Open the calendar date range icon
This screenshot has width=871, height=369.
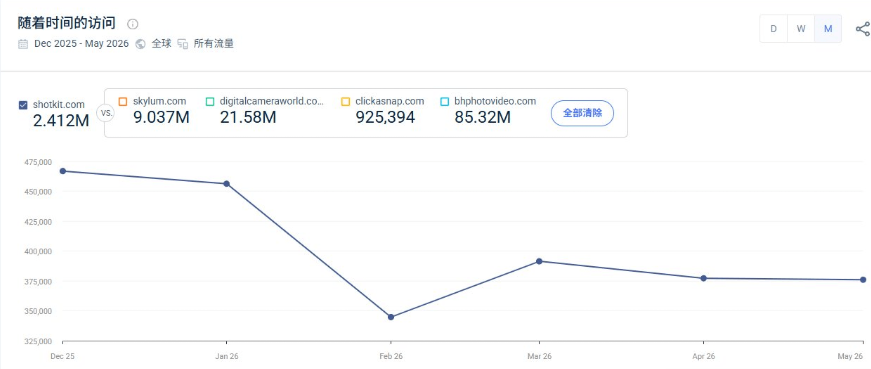coord(23,44)
